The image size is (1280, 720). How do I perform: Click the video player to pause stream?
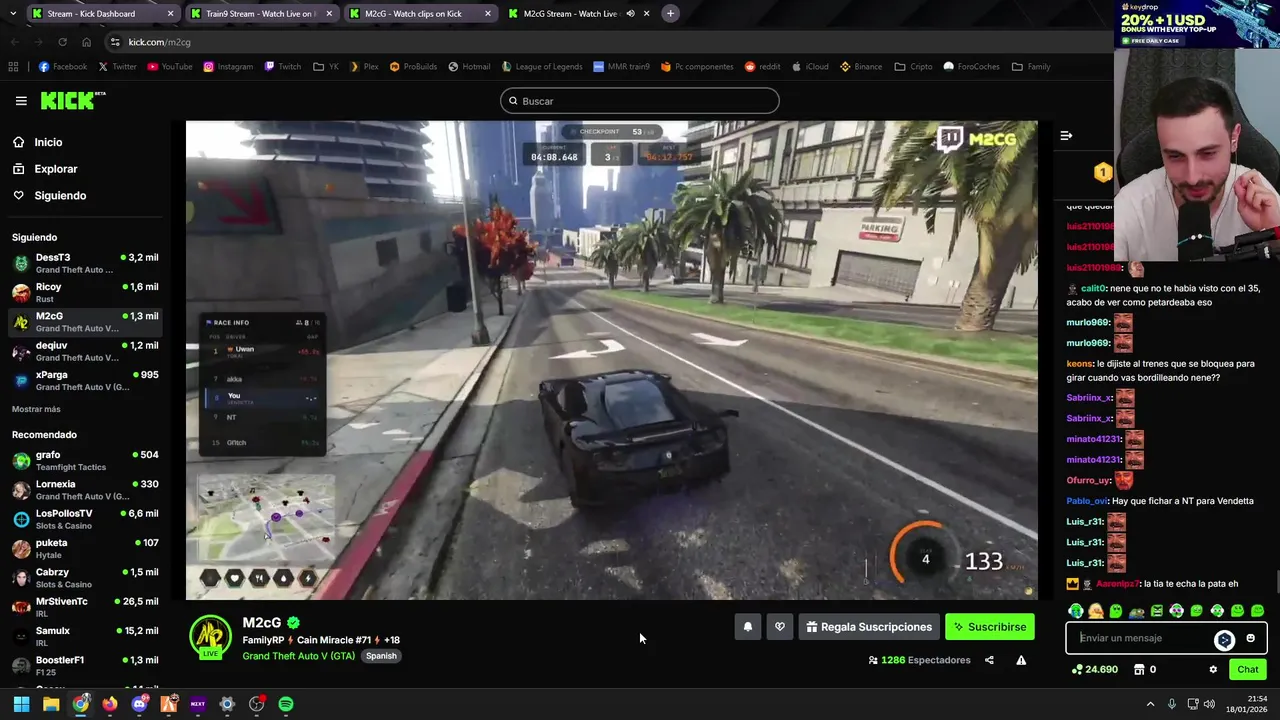tap(612, 360)
